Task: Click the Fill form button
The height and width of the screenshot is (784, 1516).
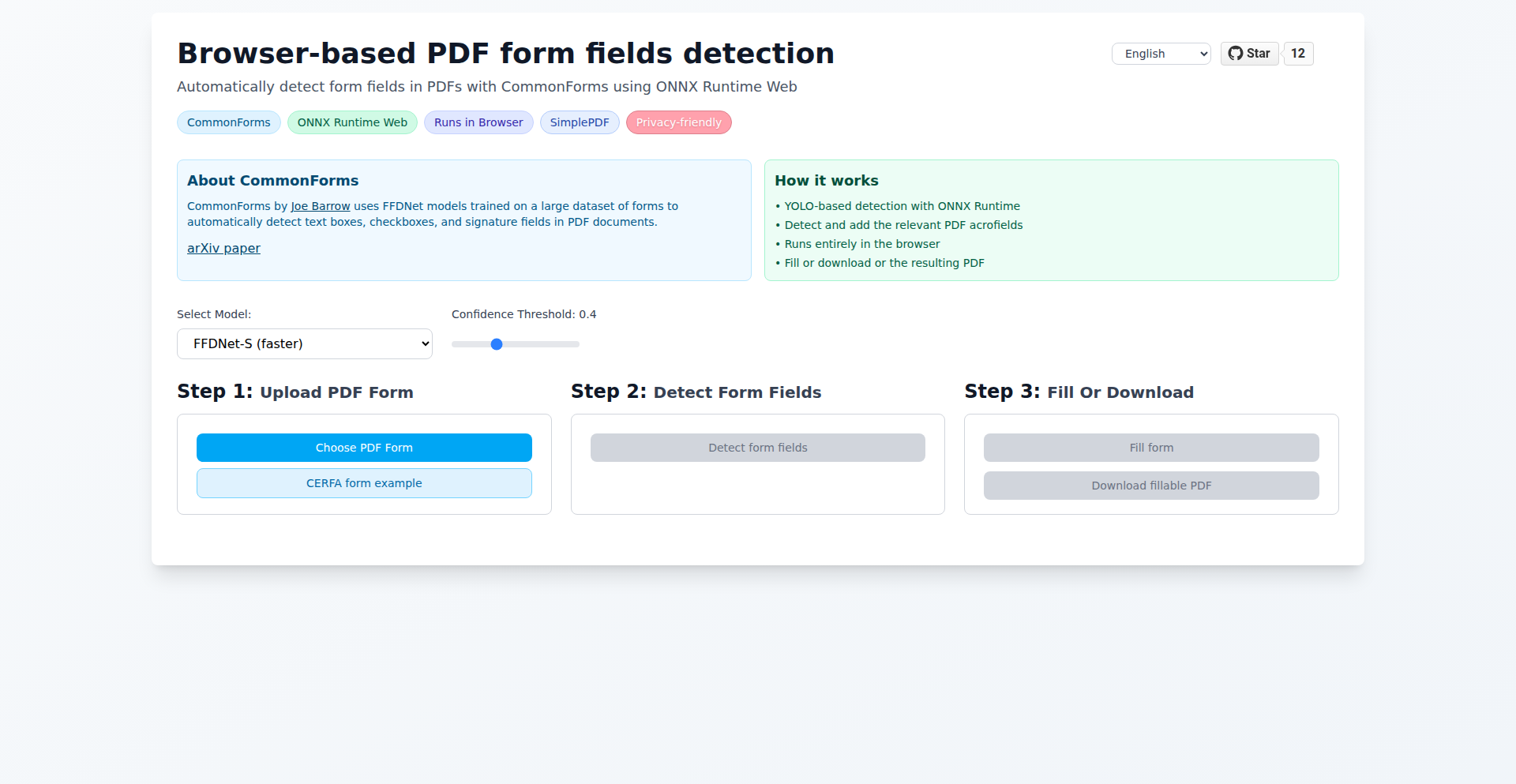Action: point(1151,448)
